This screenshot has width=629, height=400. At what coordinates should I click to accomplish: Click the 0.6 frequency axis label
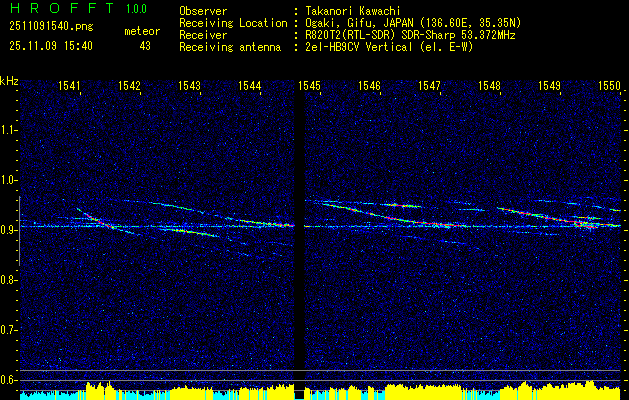pyautogui.click(x=8, y=380)
